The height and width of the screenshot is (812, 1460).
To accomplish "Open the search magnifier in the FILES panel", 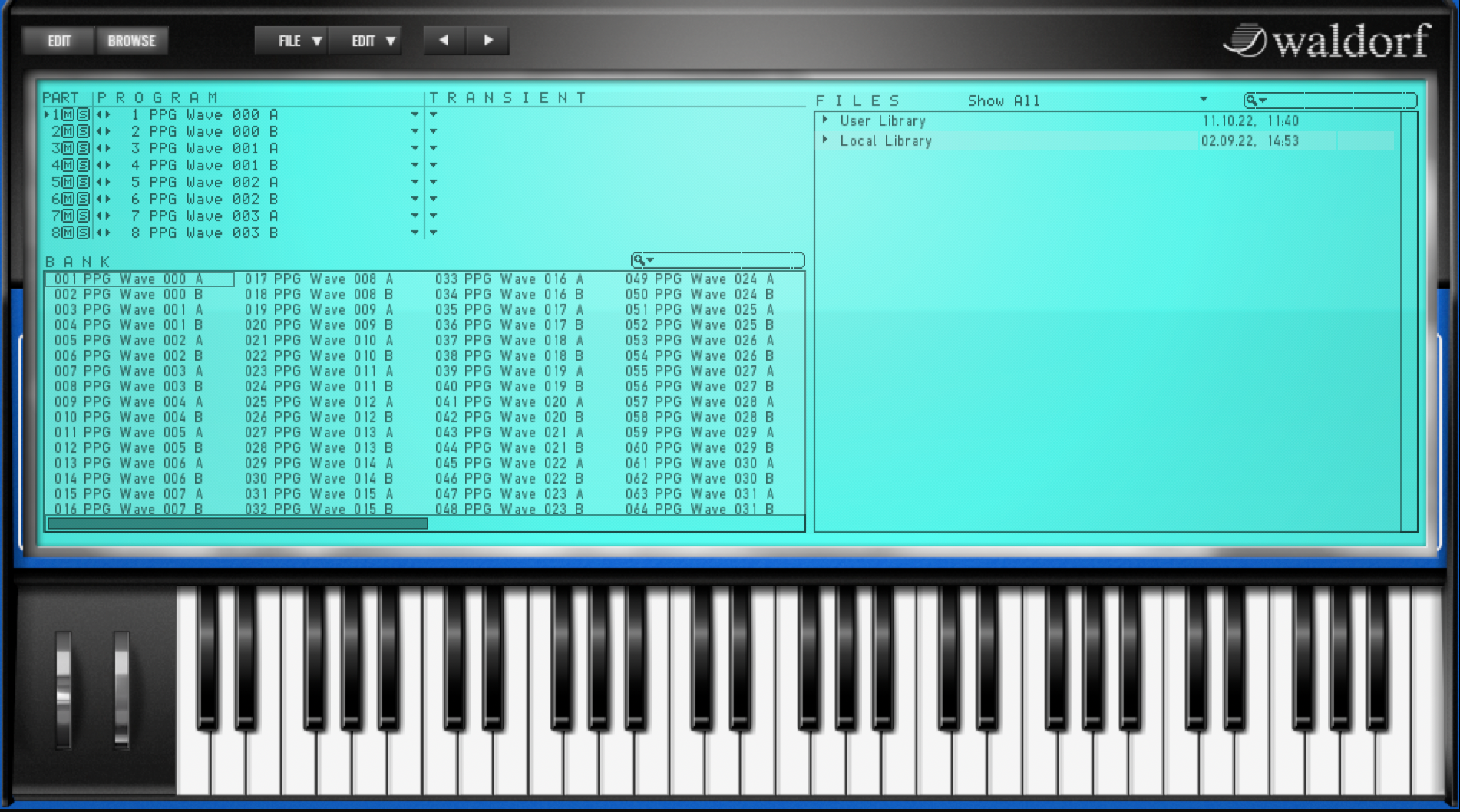I will [1252, 101].
